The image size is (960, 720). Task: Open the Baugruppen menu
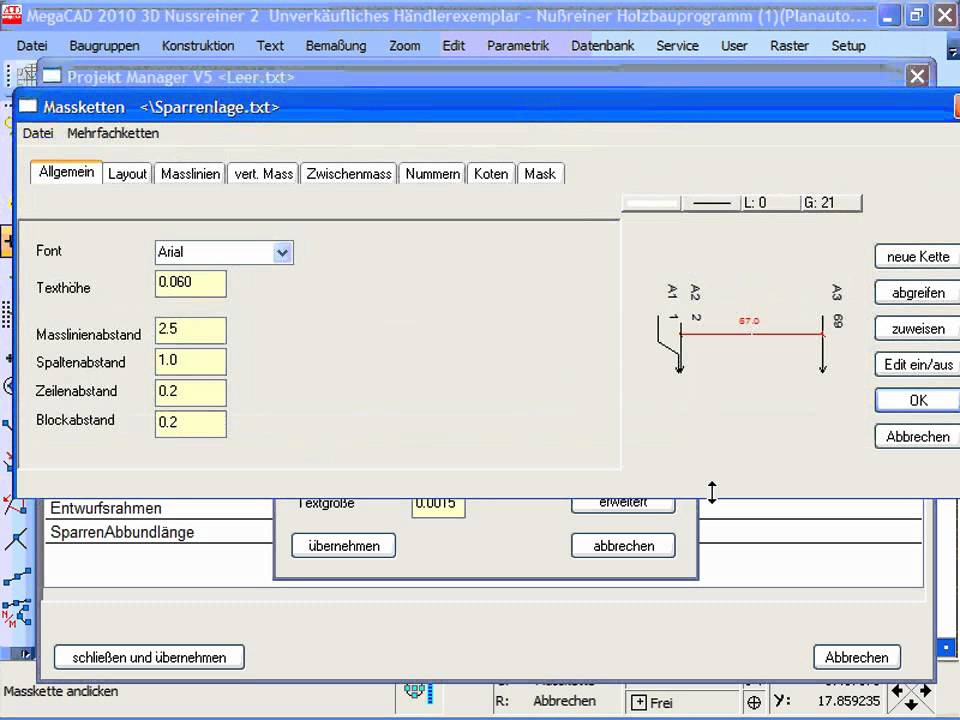[104, 45]
